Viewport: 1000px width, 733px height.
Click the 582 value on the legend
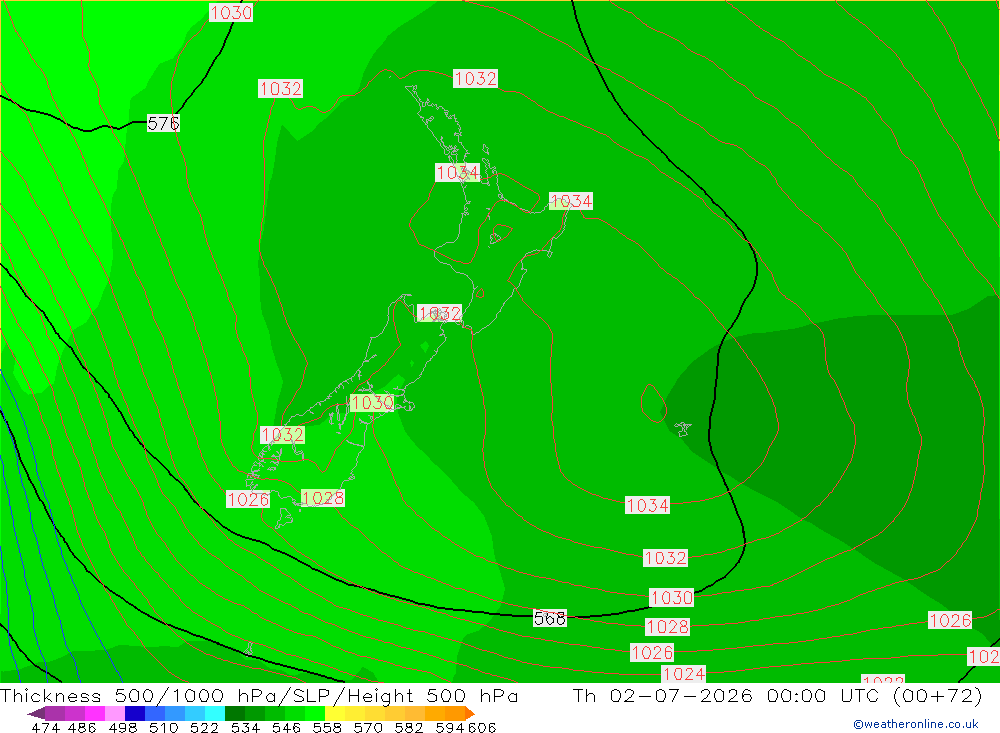[409, 727]
